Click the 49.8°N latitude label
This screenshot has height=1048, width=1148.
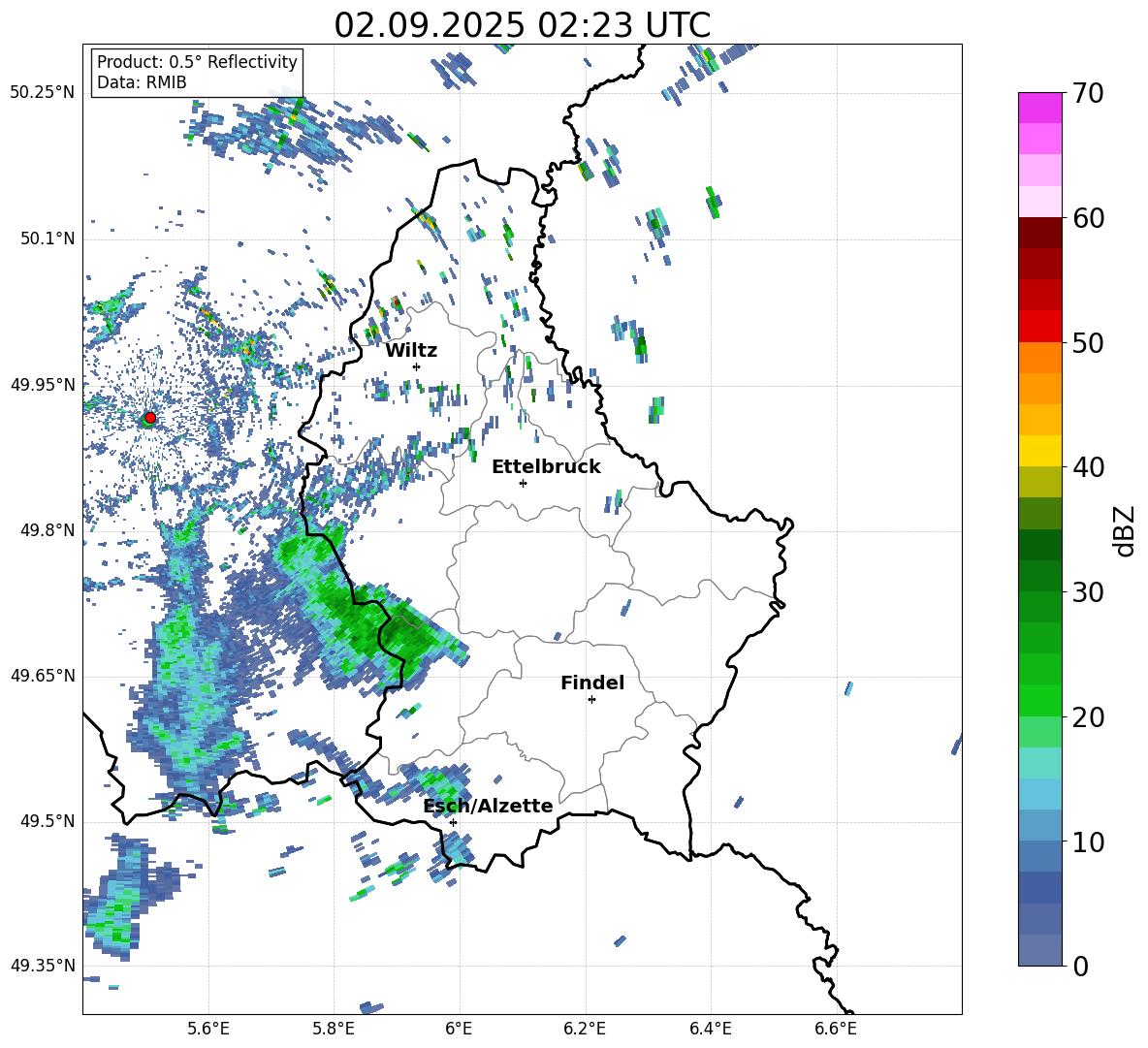pos(48,530)
